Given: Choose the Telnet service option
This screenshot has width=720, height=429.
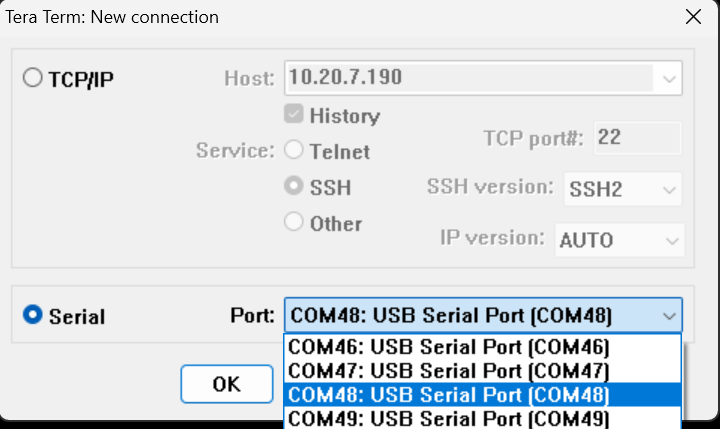Looking at the screenshot, I should [294, 151].
